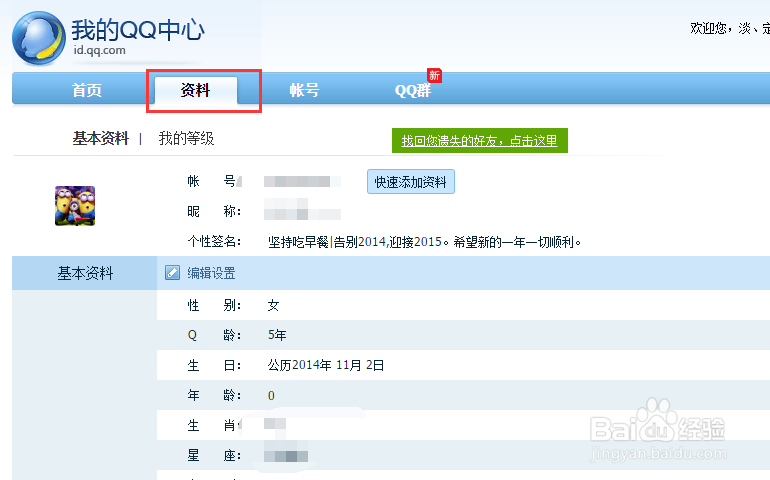Click the Minions profile avatar
770x480 pixels.
[75, 206]
